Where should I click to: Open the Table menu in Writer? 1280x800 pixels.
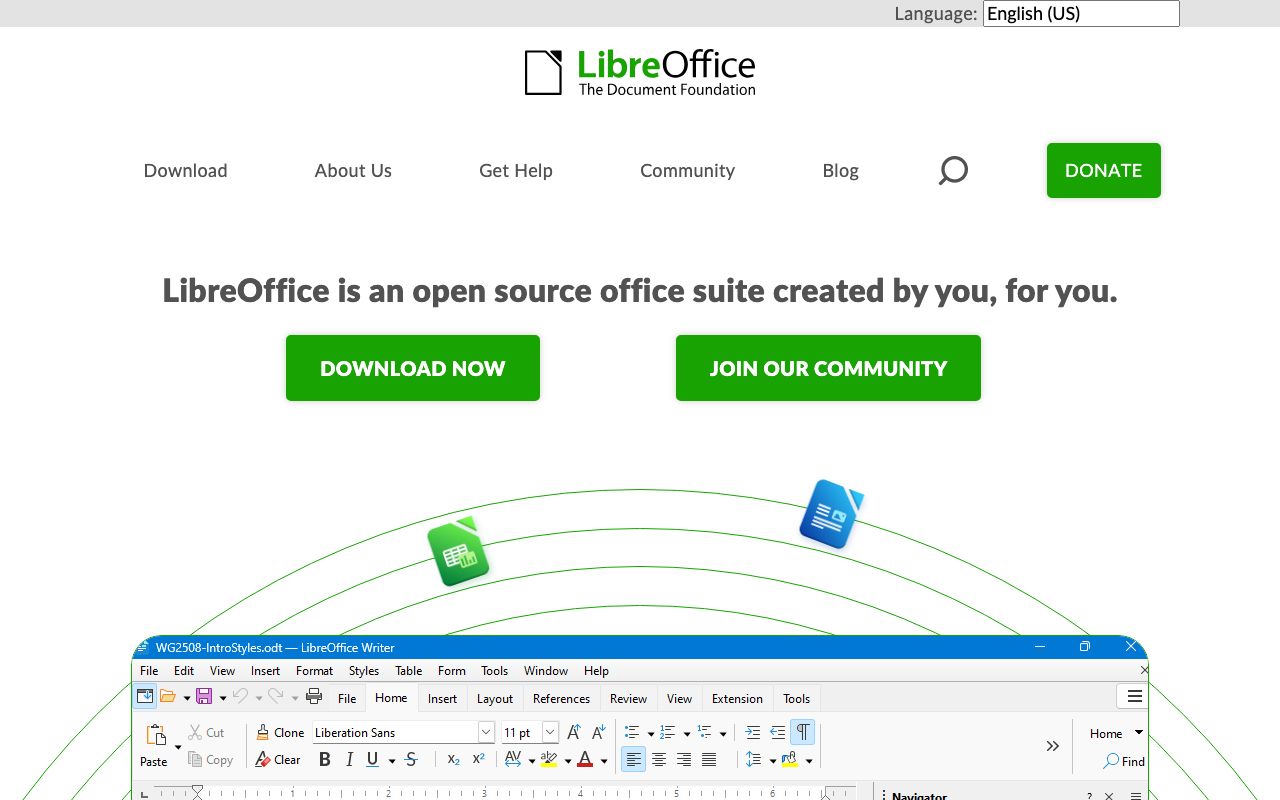[x=409, y=671]
